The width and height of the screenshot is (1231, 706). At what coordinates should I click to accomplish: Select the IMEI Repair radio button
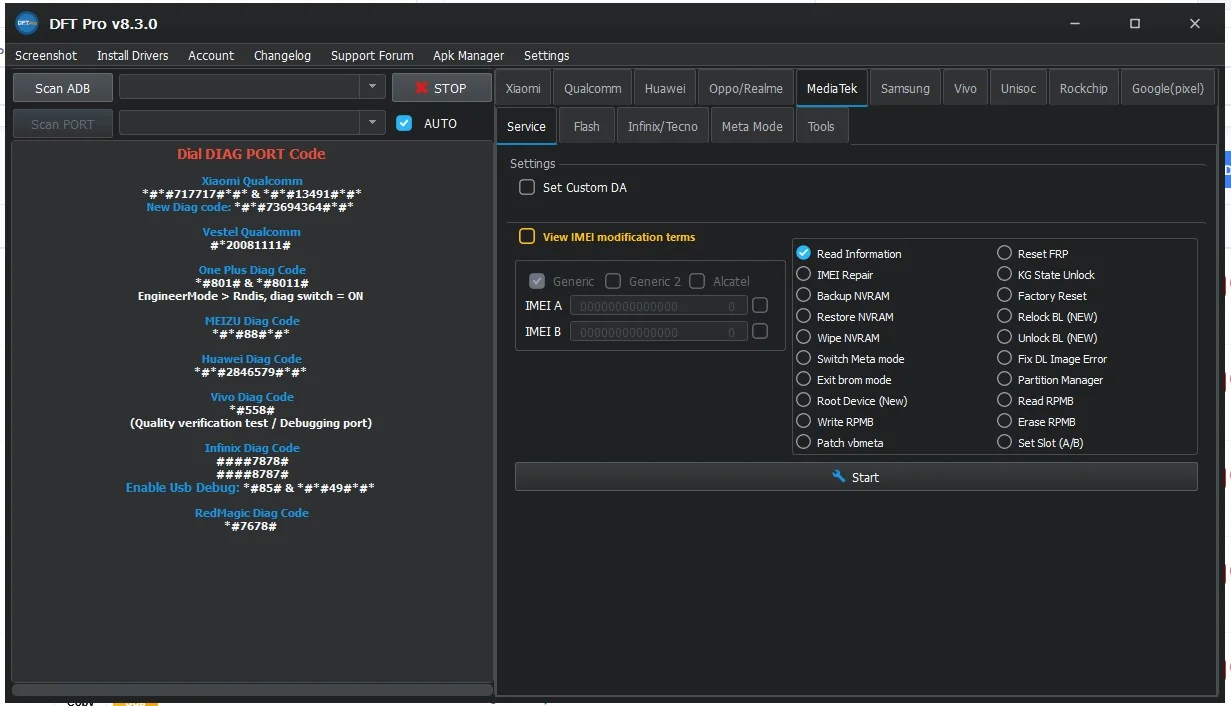click(x=804, y=274)
